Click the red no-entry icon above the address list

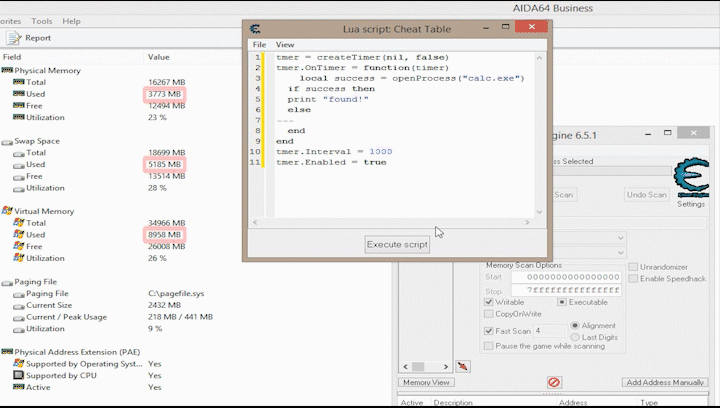[x=554, y=382]
